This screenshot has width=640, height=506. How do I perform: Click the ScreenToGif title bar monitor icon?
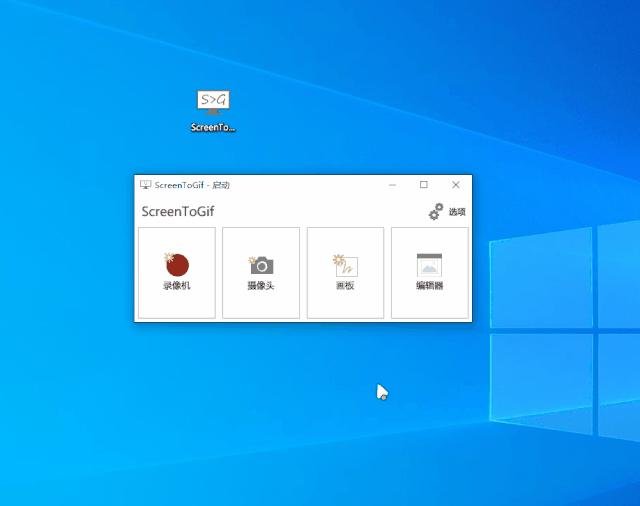coord(145,185)
